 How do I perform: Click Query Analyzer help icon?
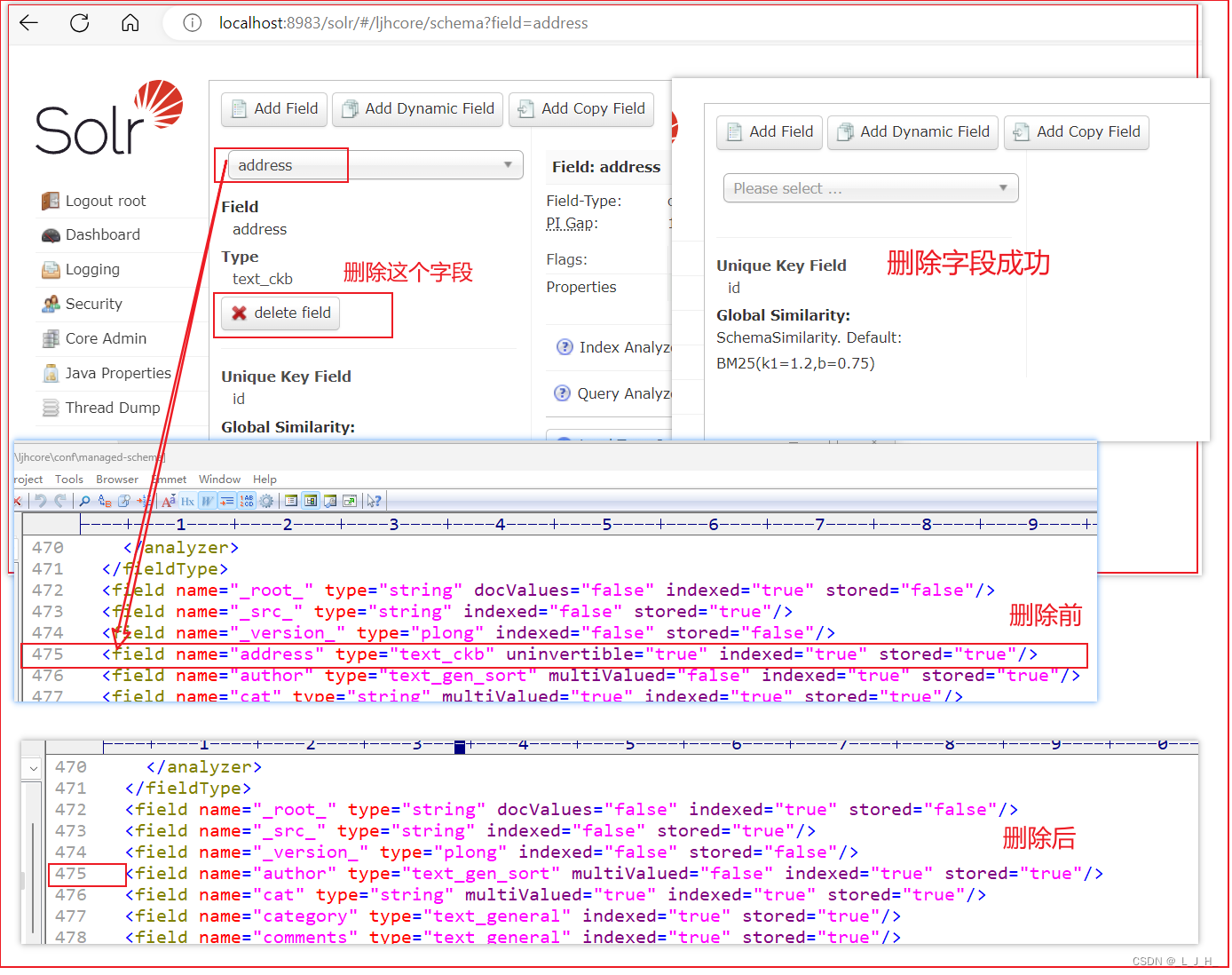coord(563,393)
